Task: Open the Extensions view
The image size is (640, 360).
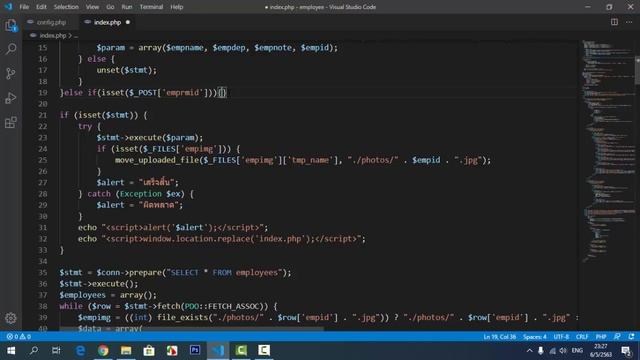Action: [x=11, y=122]
